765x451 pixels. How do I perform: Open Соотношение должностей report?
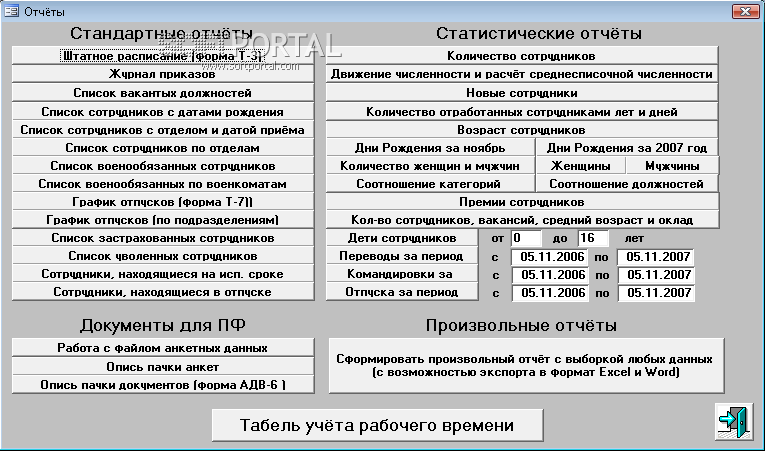click(x=627, y=184)
